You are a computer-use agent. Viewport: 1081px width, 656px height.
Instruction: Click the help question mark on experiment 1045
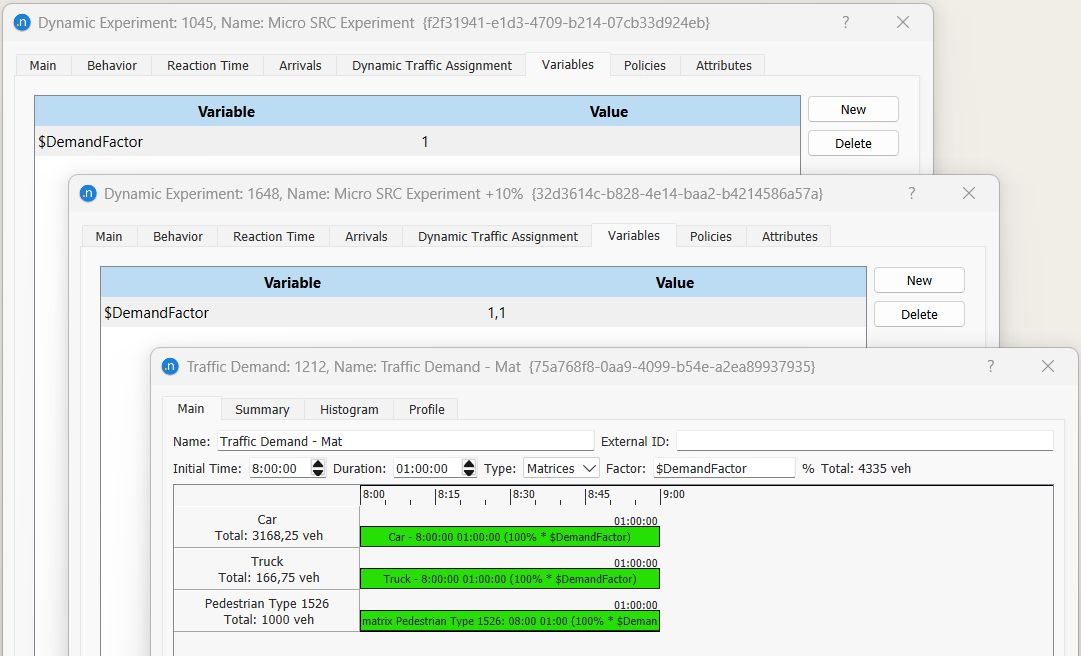[845, 22]
